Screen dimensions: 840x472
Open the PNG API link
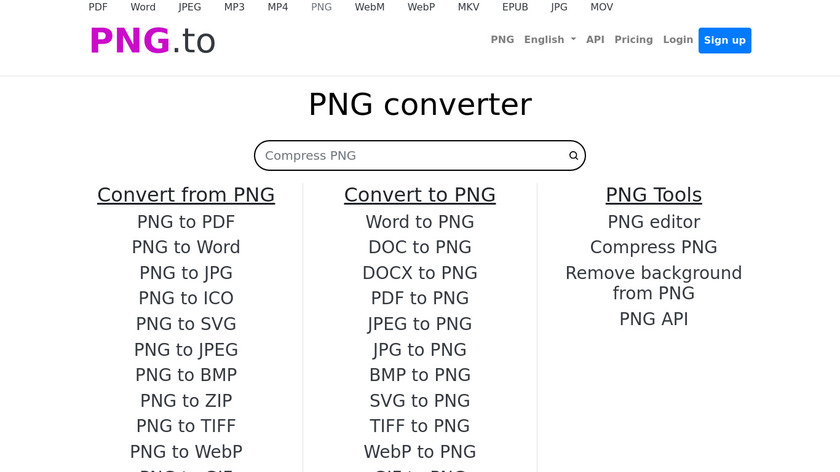click(654, 319)
